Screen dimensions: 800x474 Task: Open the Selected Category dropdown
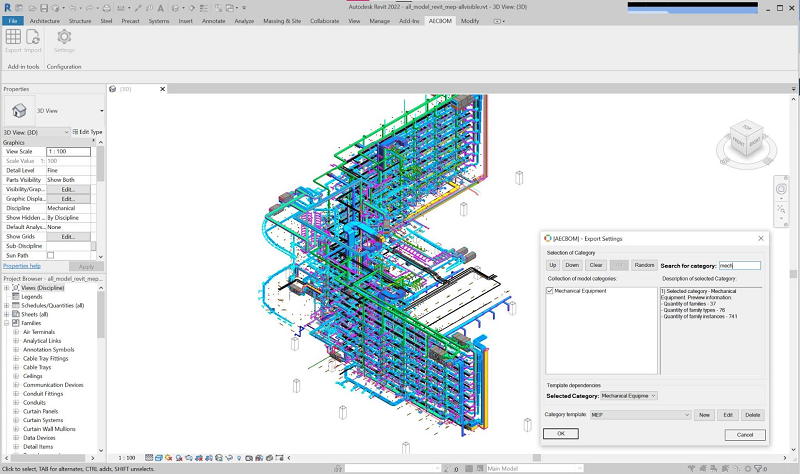click(629, 396)
